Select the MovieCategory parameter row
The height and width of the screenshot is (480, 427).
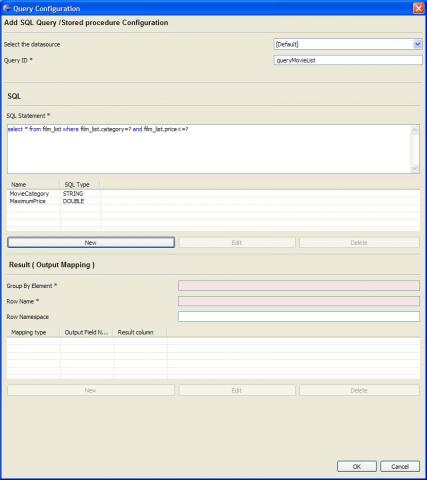[213, 194]
